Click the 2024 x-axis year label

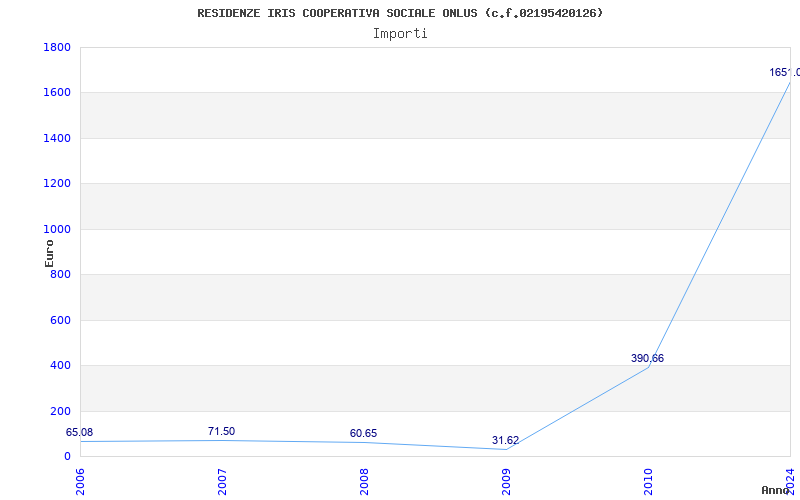click(790, 482)
